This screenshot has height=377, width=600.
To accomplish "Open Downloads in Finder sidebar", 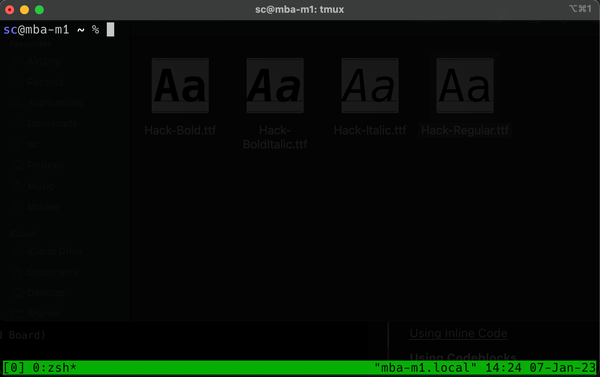I will pyautogui.click(x=52, y=124).
